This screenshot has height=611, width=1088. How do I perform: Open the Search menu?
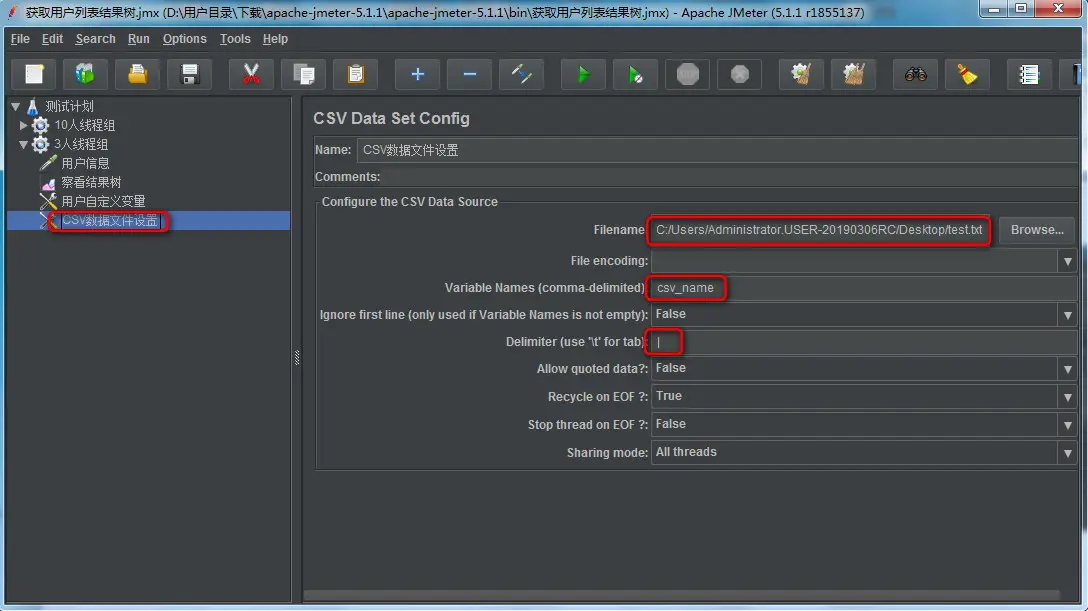pos(95,39)
